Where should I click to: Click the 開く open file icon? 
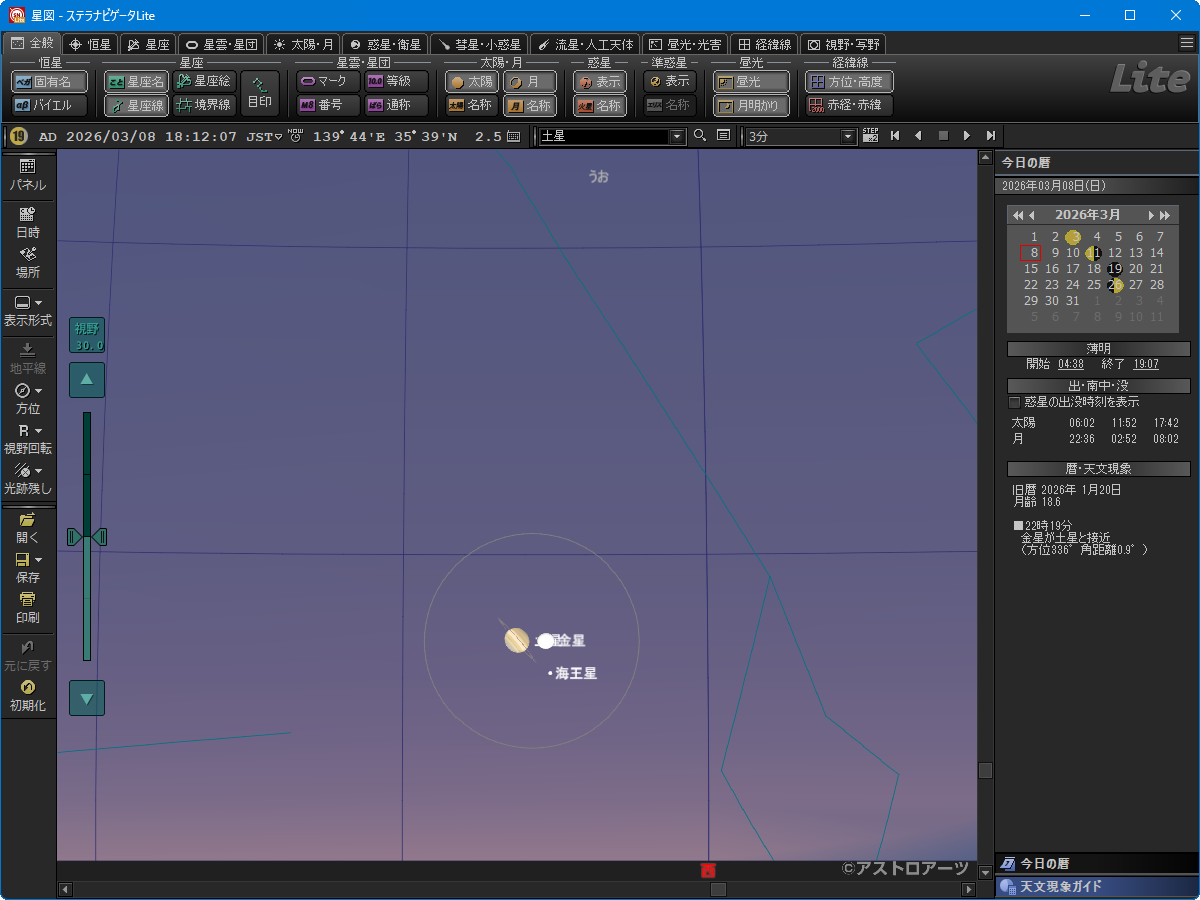(27, 526)
